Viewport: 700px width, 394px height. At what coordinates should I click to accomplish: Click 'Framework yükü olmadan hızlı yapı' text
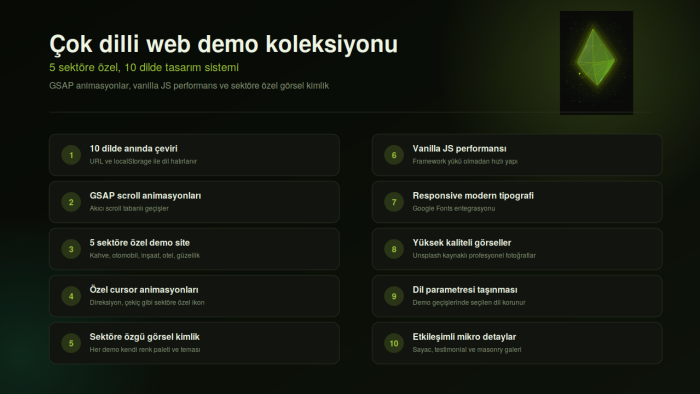465,162
